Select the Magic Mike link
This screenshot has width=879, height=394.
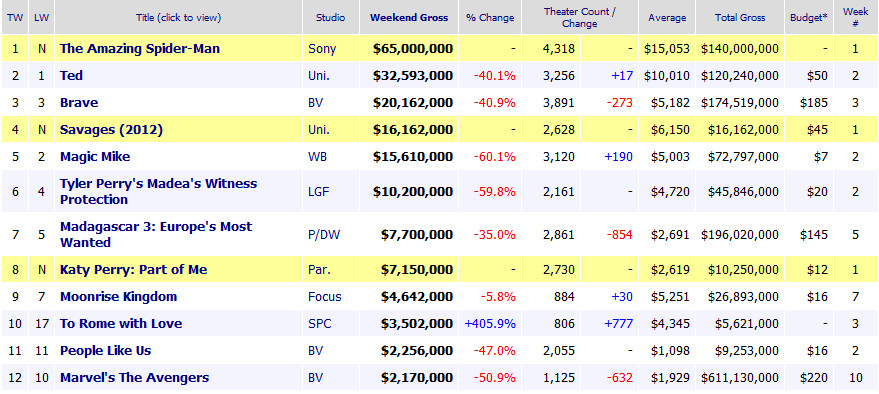[x=95, y=157]
